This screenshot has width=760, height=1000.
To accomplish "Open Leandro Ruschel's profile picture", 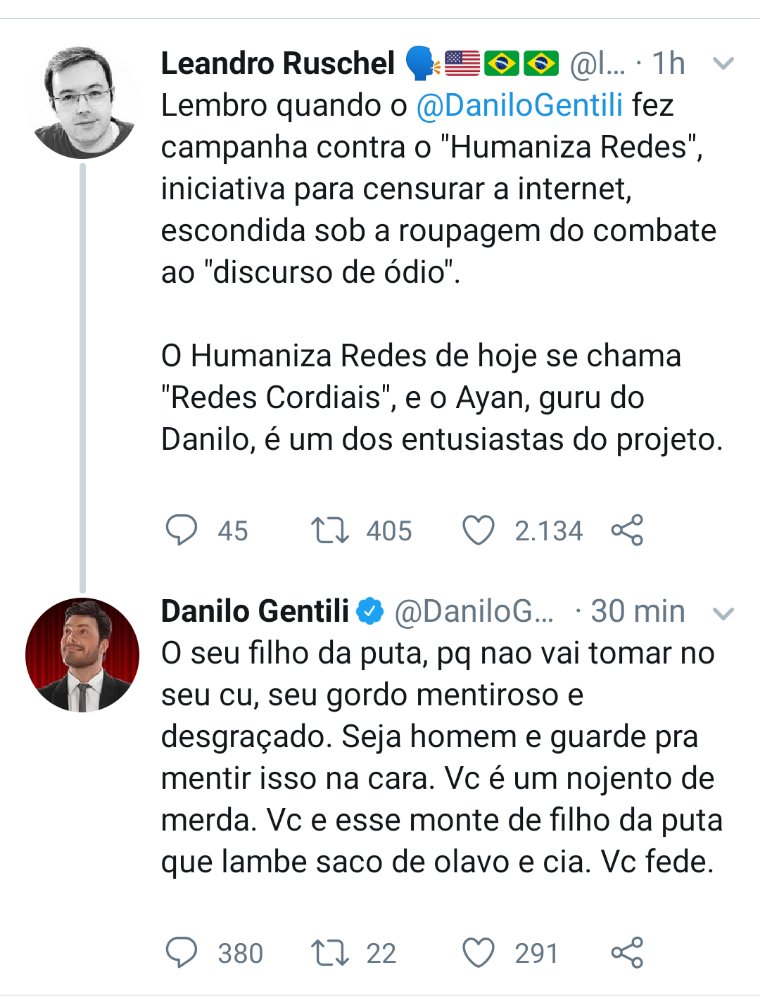I will click(81, 101).
